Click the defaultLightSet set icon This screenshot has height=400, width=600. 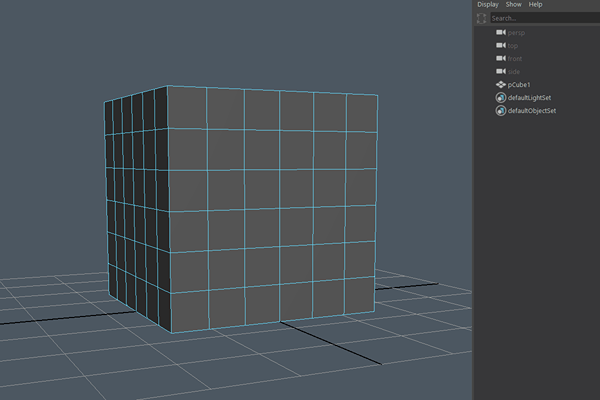(501, 98)
